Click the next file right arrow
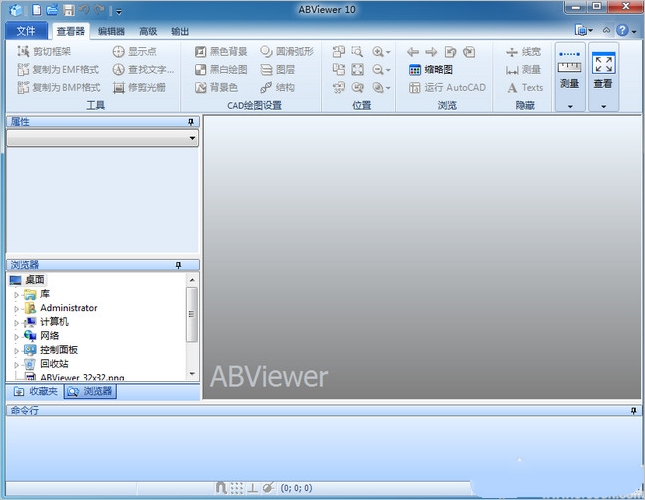Image resolution: width=645 pixels, height=500 pixels. pyautogui.click(x=431, y=52)
